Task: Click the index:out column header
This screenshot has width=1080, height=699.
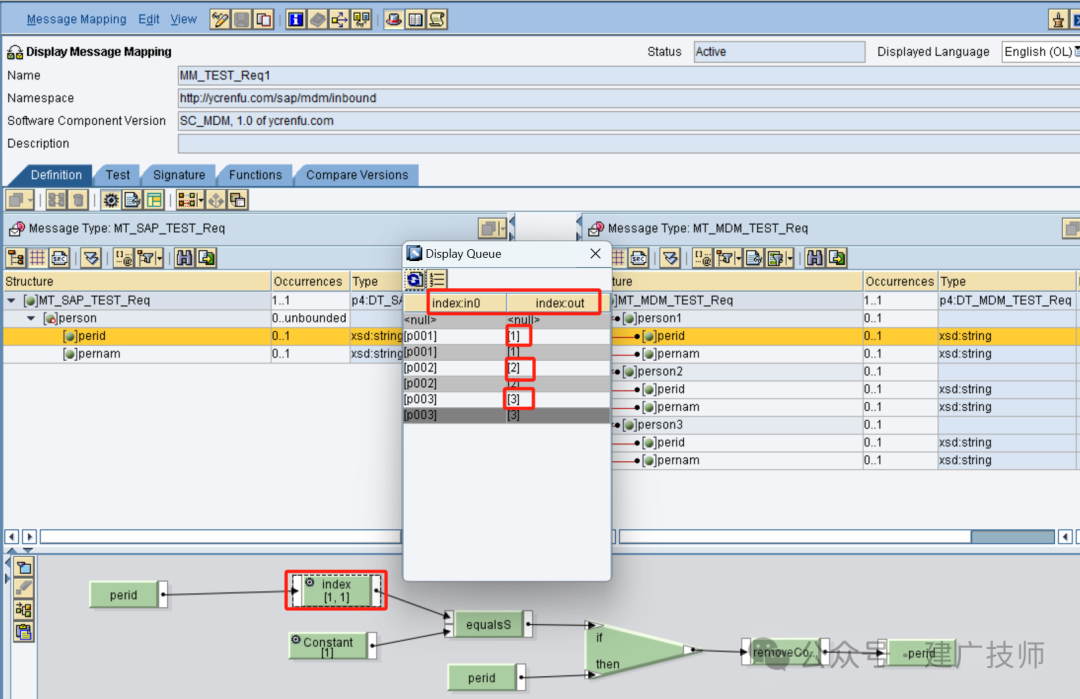Action: point(559,303)
